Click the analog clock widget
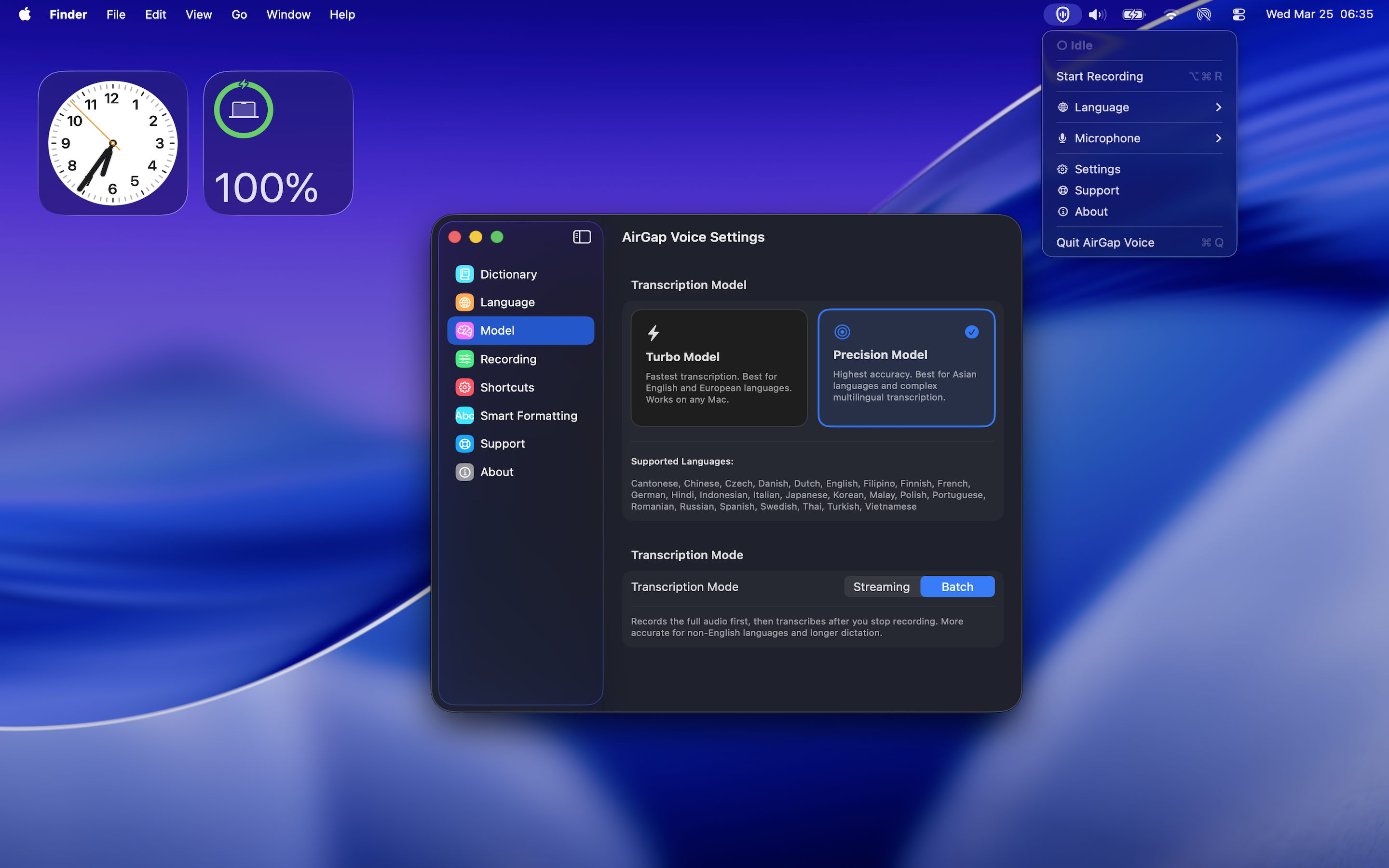Viewport: 1389px width, 868px height. (113, 143)
